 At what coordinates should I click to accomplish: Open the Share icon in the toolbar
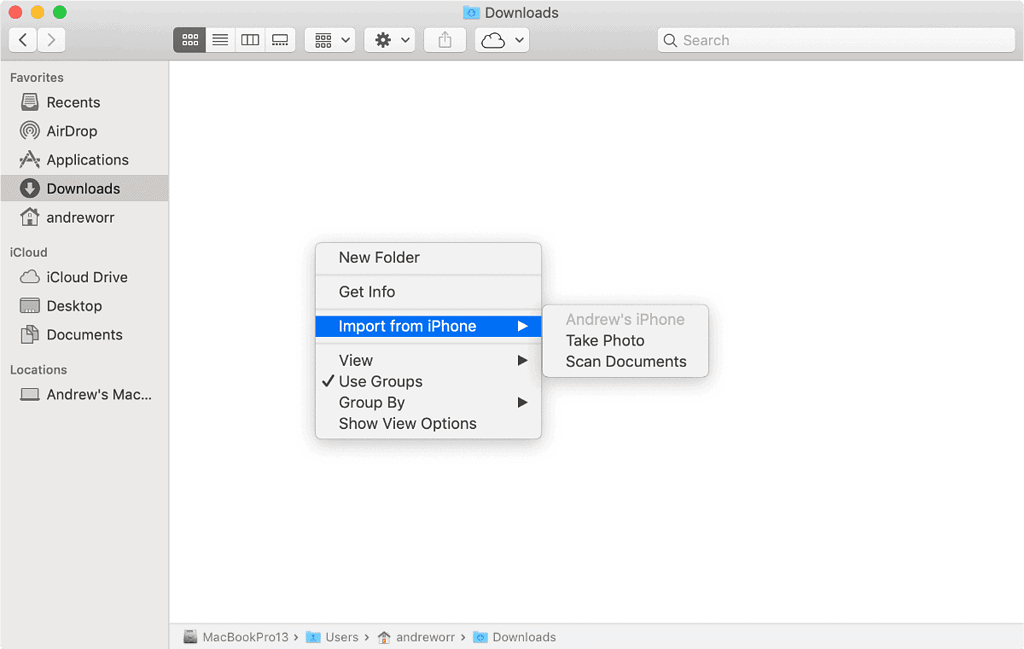(444, 40)
